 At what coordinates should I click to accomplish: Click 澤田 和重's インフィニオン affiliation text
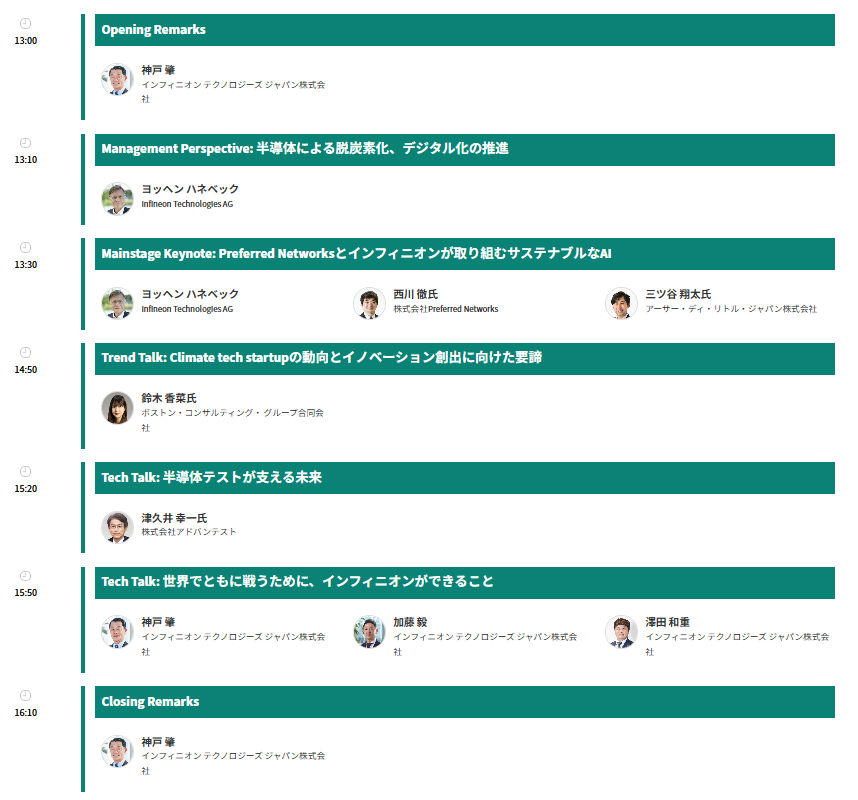pyautogui.click(x=737, y=644)
